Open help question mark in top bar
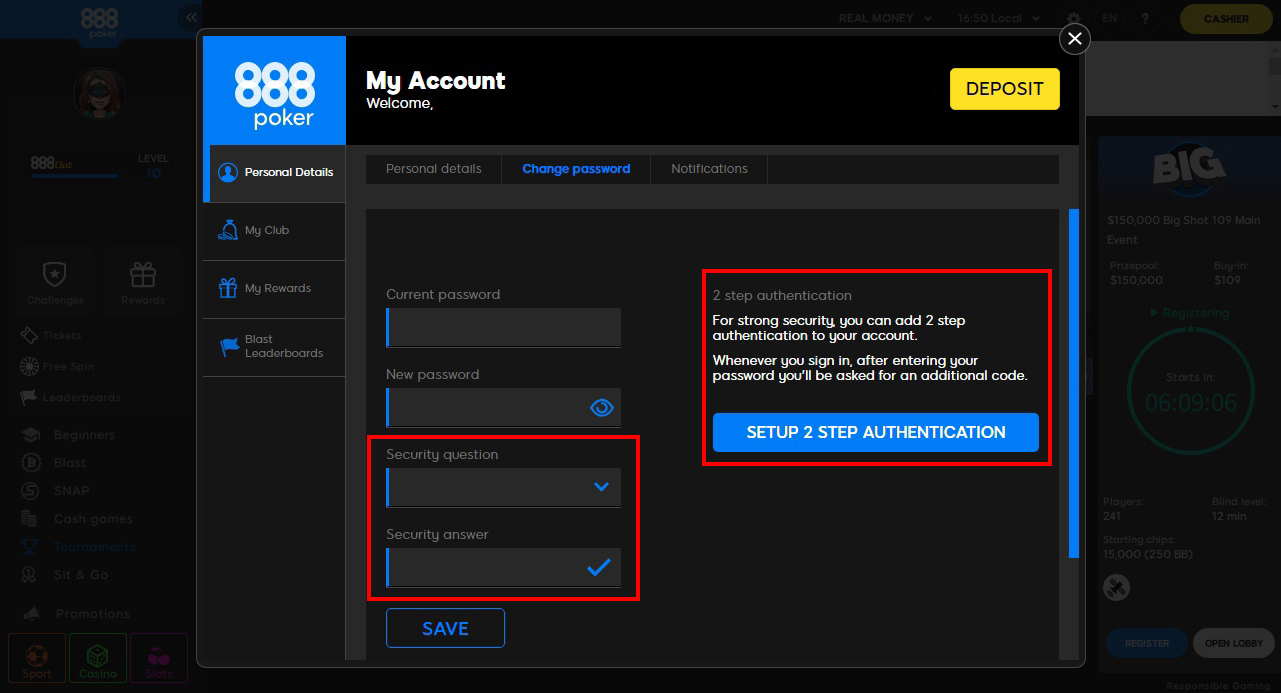Screen dimensions: 1281x693 click(1145, 18)
